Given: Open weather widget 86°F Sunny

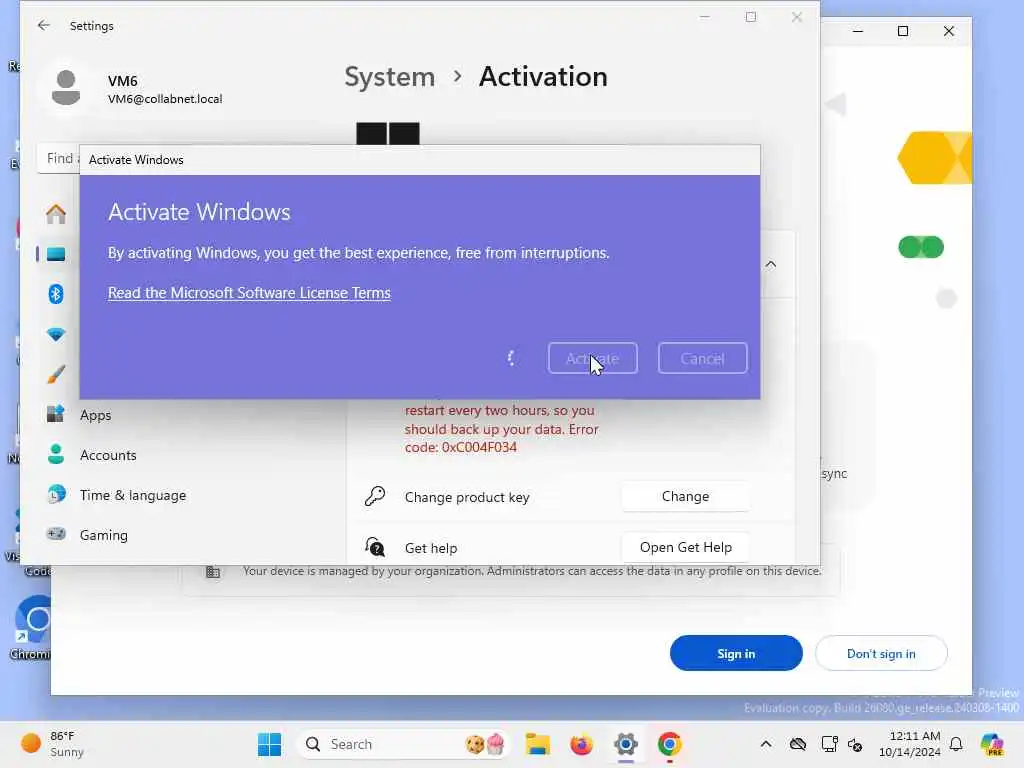Looking at the screenshot, I should click(52, 744).
